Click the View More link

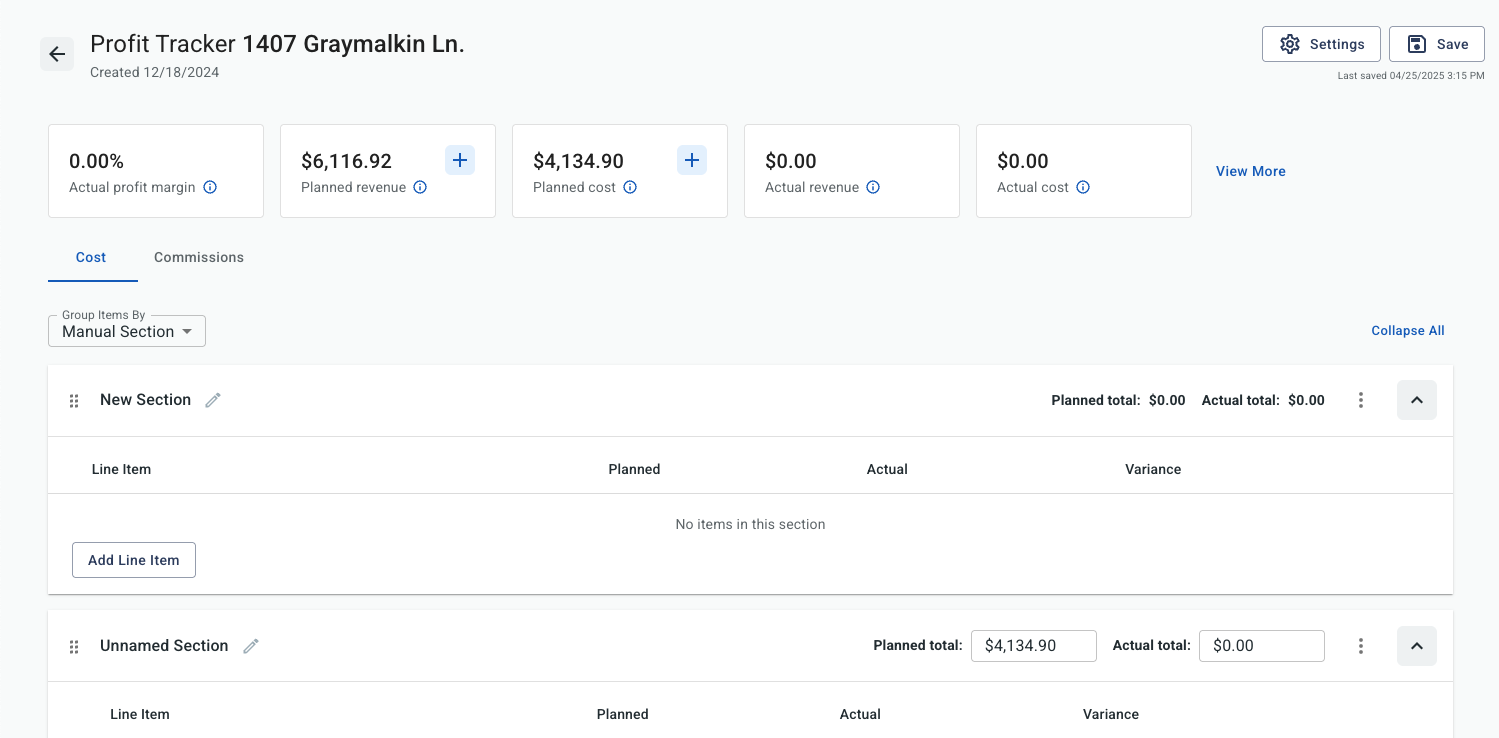pos(1251,171)
